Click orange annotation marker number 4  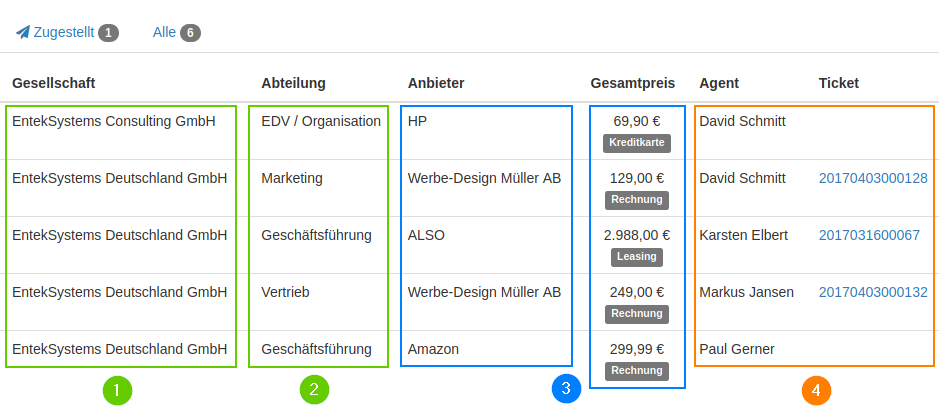point(816,390)
